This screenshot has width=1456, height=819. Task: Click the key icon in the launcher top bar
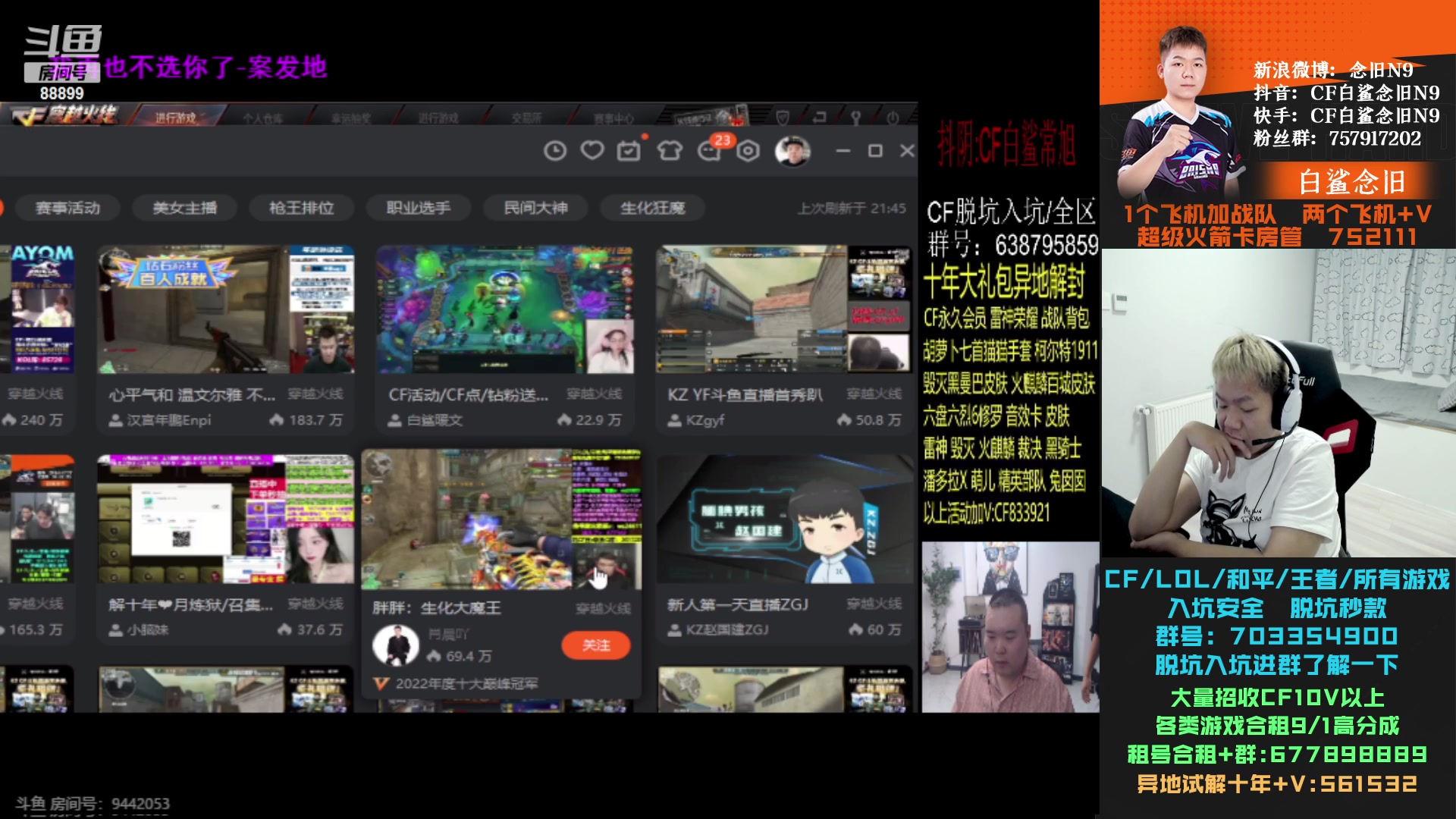coord(855,116)
